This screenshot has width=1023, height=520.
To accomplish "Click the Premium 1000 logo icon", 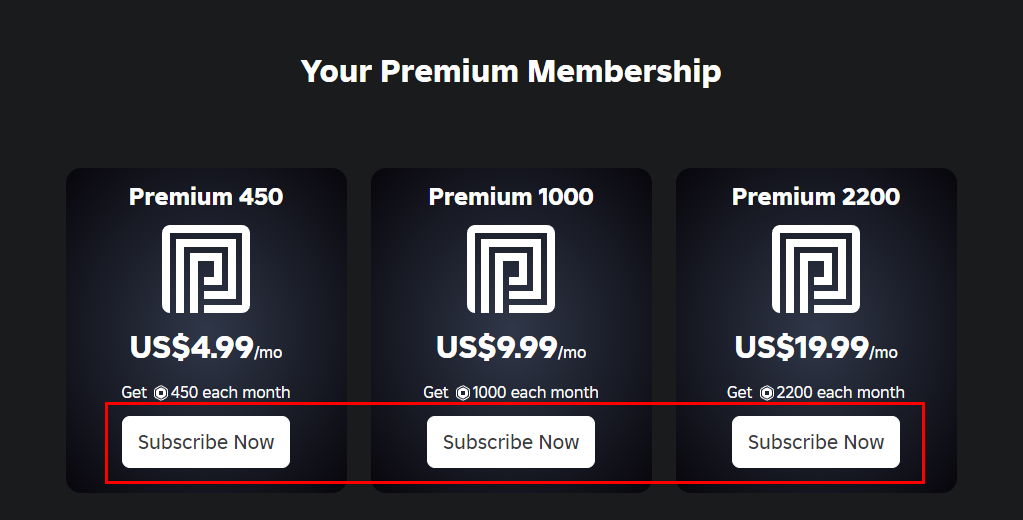I will tap(511, 269).
